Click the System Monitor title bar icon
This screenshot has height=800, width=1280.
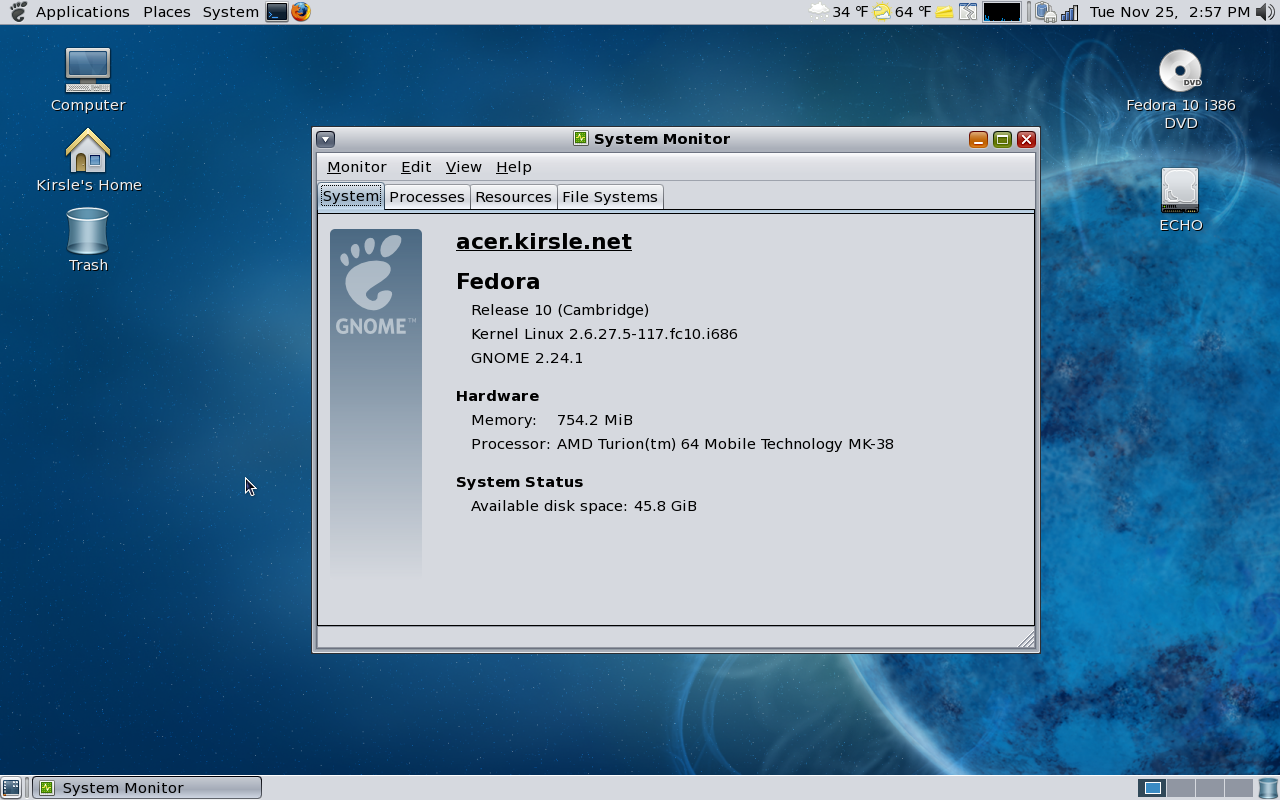[580, 138]
